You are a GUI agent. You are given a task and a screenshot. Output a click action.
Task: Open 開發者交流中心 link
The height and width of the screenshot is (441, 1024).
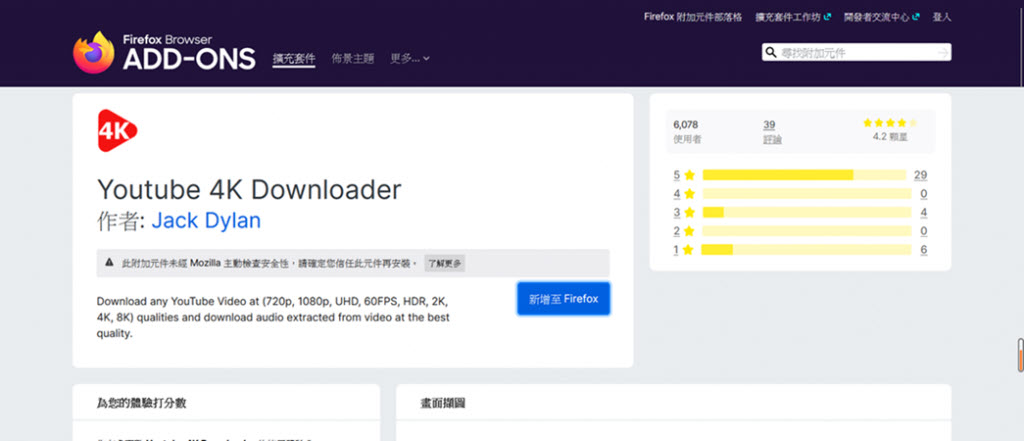coord(877,17)
